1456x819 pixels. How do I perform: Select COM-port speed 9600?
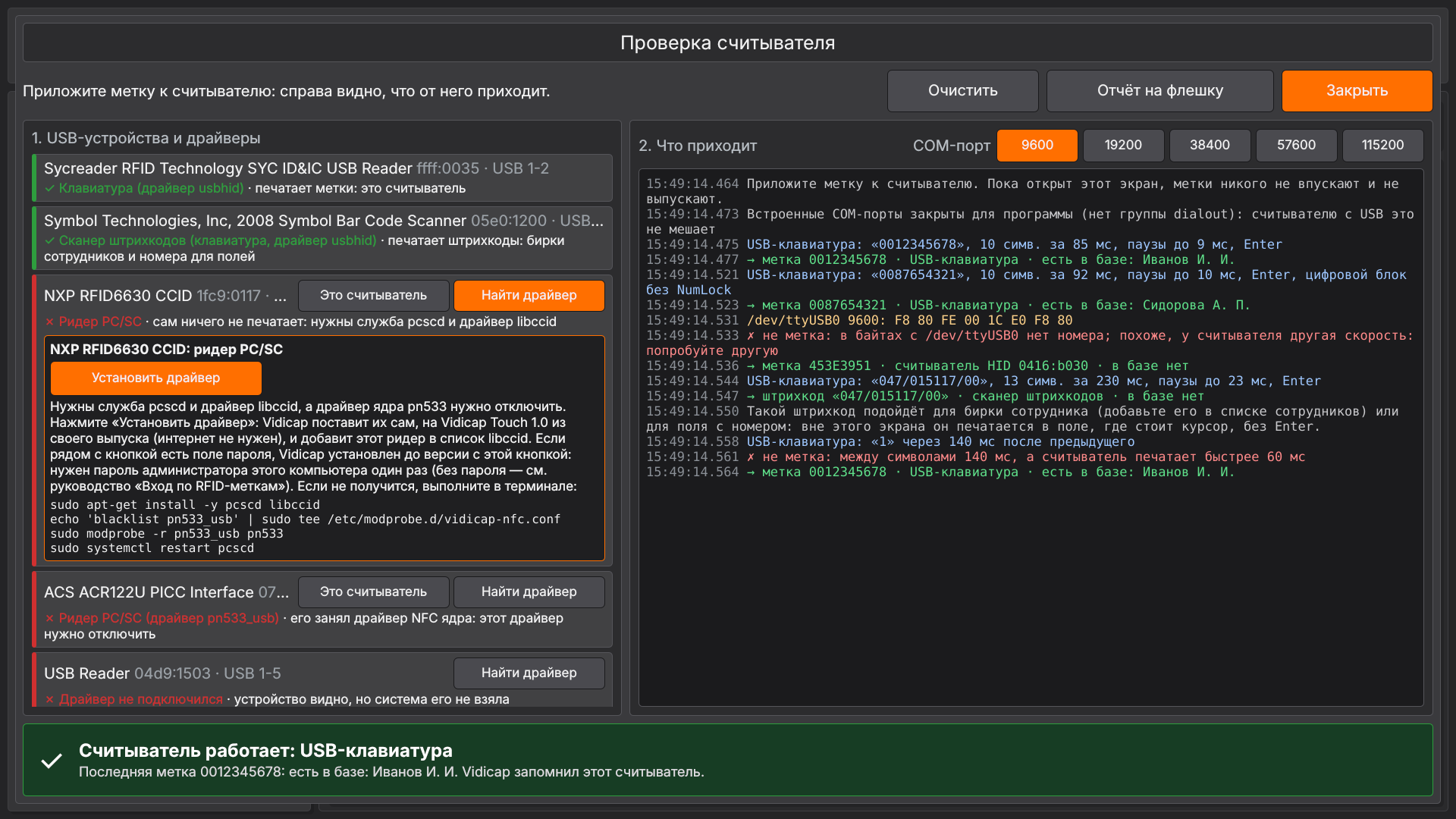click(x=1037, y=146)
